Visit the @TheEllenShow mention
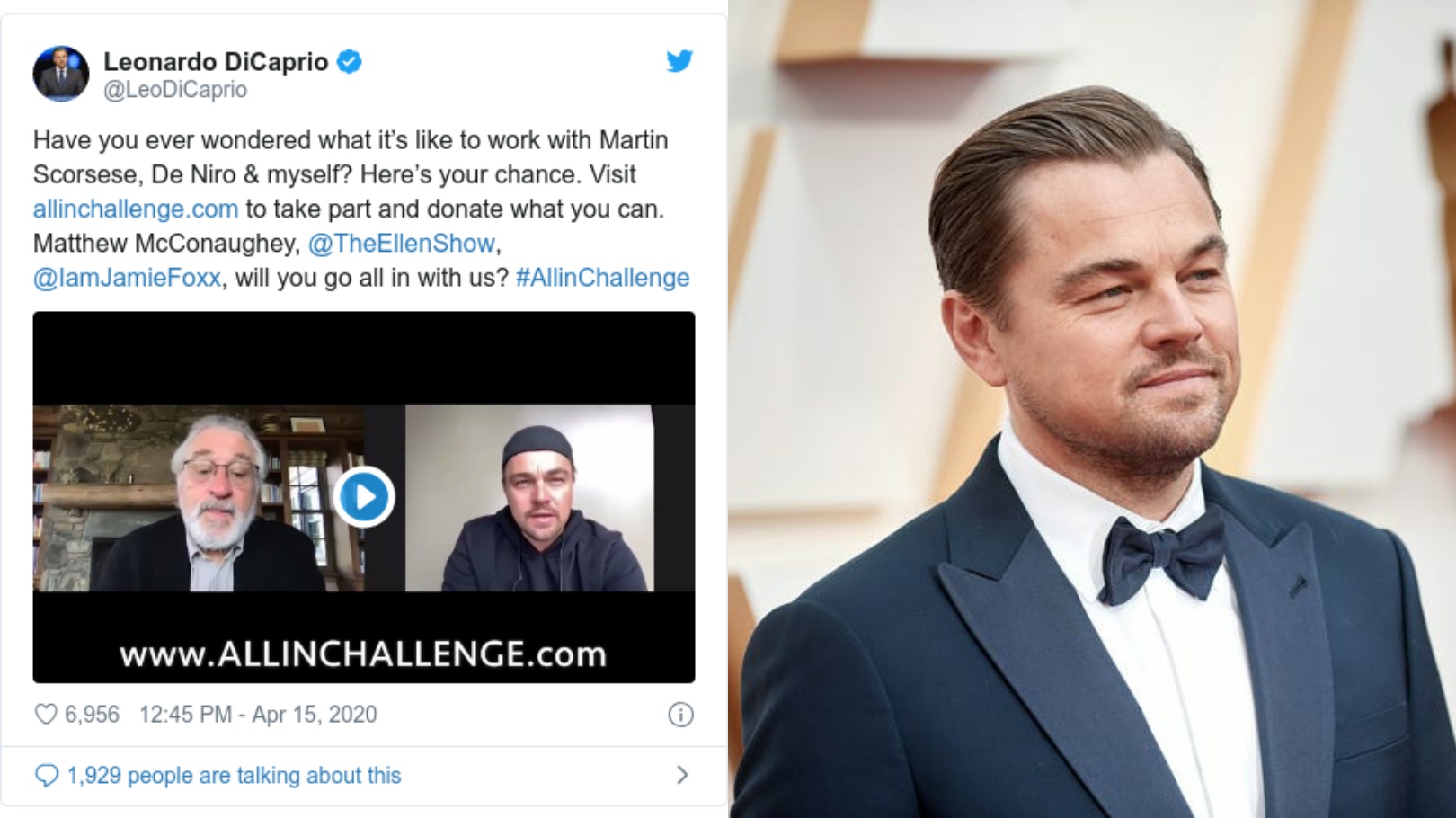The image size is (1456, 818). (x=401, y=244)
